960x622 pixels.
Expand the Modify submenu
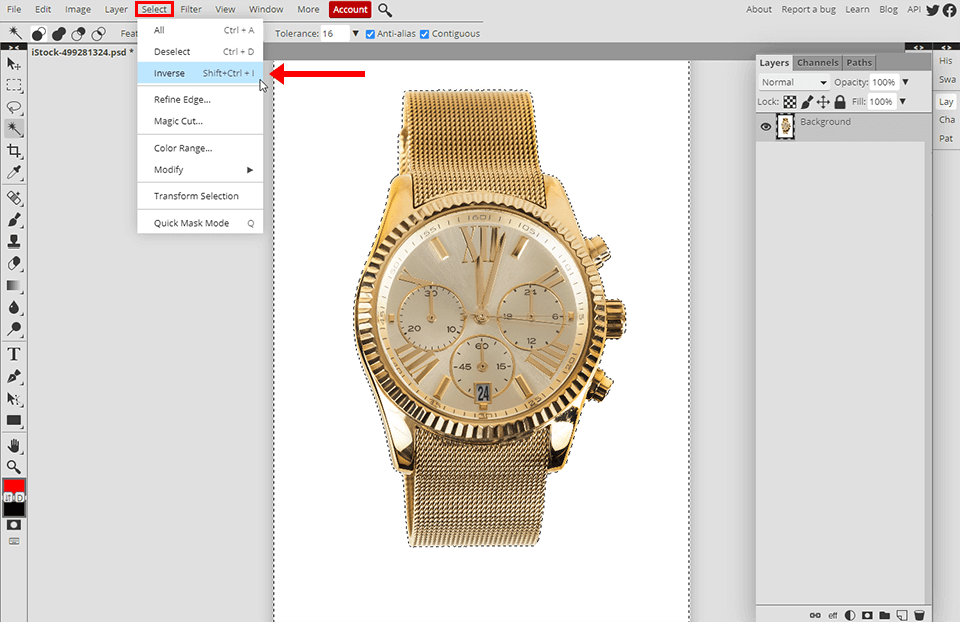pos(200,170)
